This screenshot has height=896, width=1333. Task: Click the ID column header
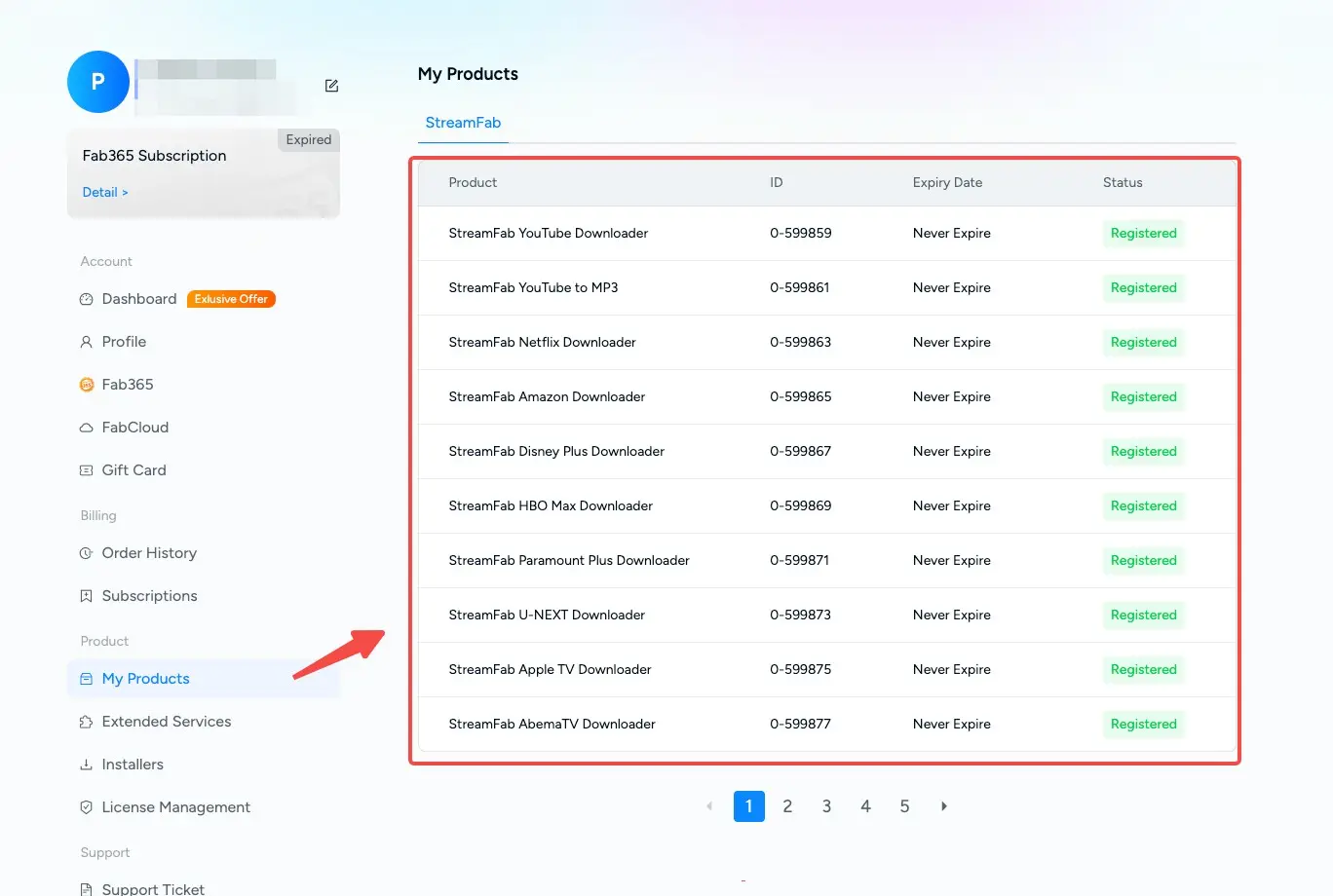tap(777, 183)
